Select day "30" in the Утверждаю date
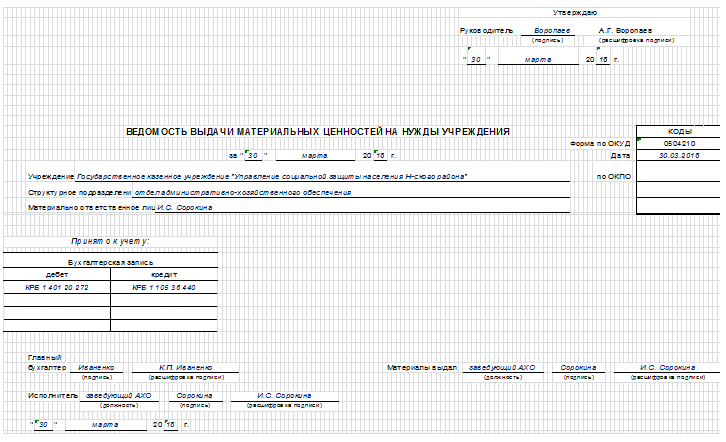Screen dimensions: 726x442 [476, 60]
